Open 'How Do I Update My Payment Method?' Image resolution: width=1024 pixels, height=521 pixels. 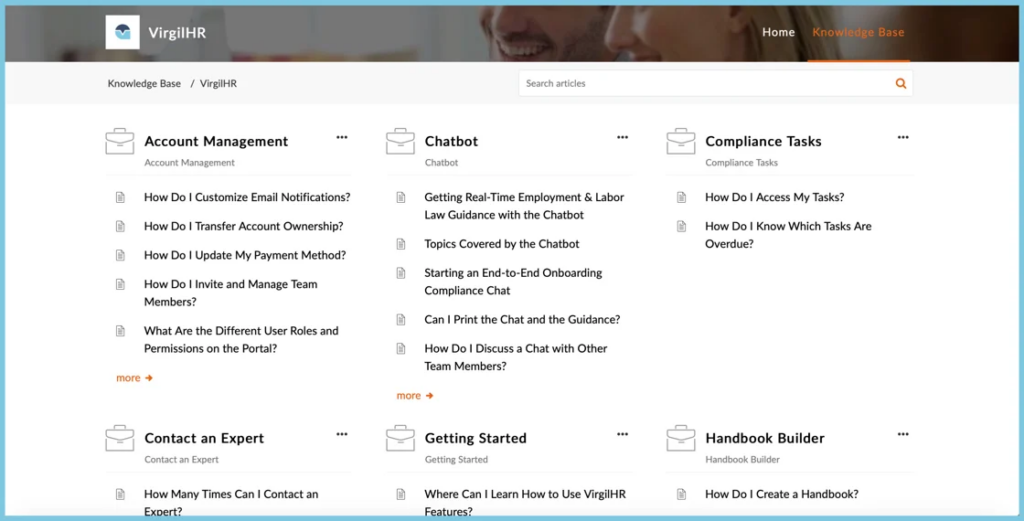click(245, 255)
